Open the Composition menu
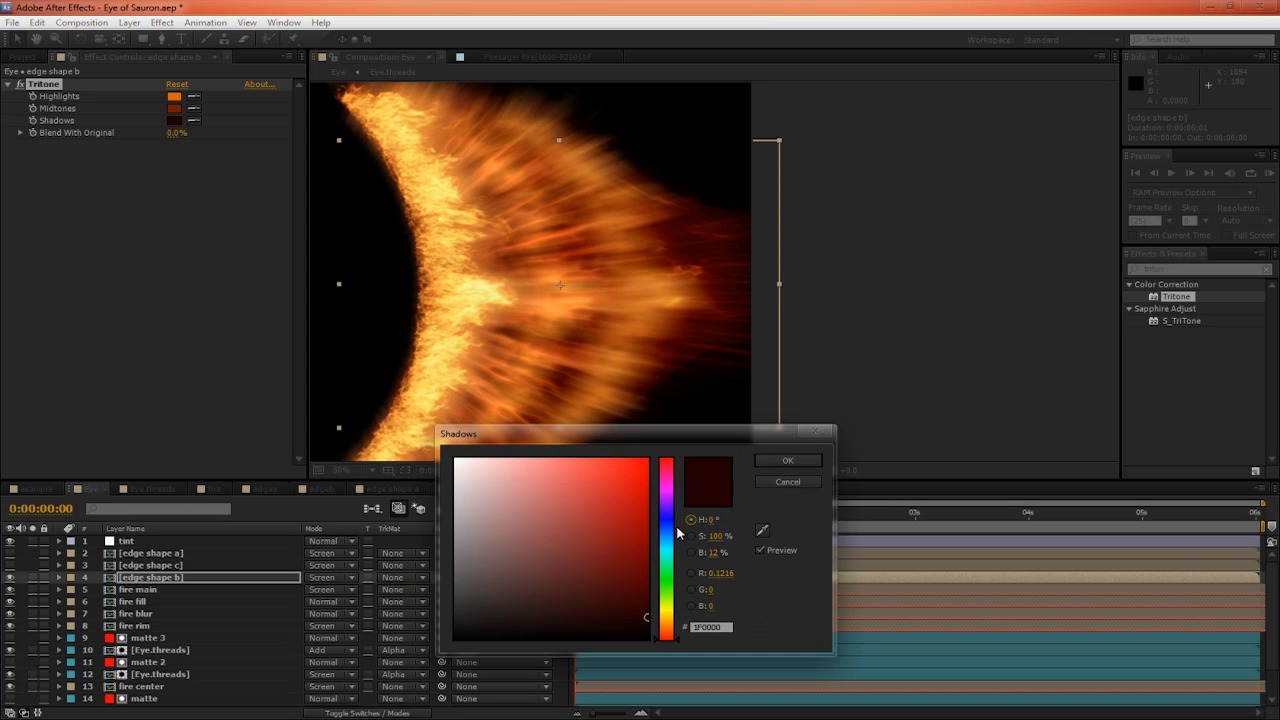This screenshot has height=720, width=1280. 82,22
